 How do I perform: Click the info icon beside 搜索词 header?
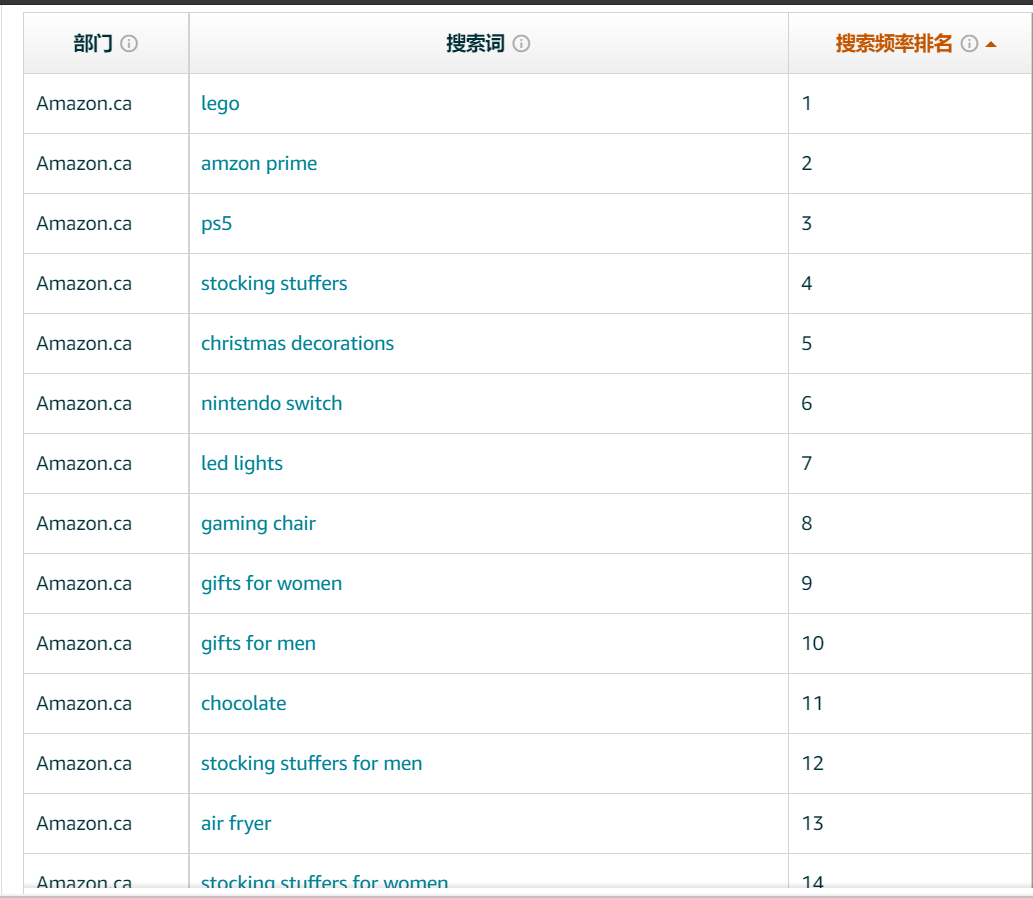521,44
